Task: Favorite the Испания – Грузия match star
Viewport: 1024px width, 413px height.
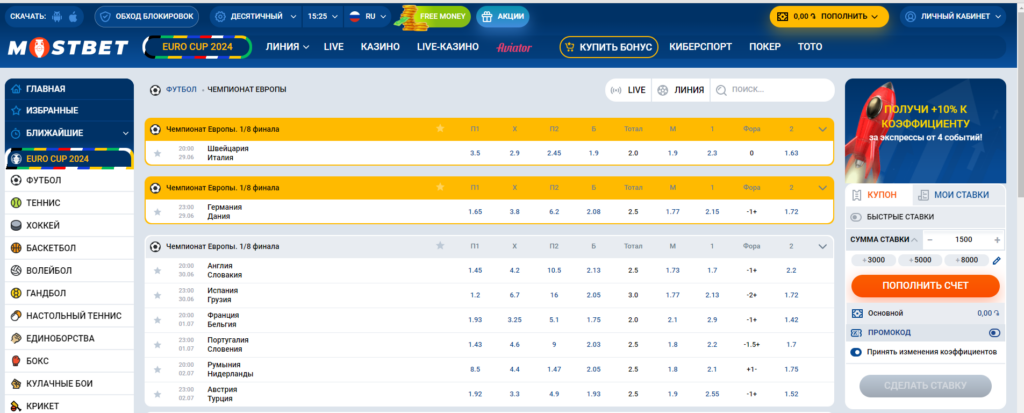Action: [x=157, y=295]
